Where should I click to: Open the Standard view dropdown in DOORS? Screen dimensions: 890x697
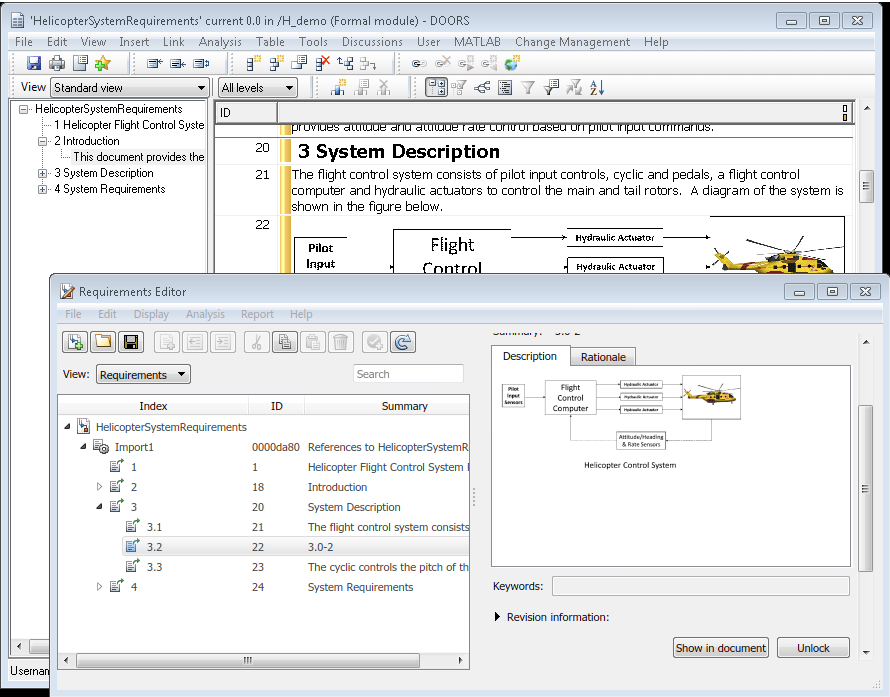pyautogui.click(x=129, y=88)
